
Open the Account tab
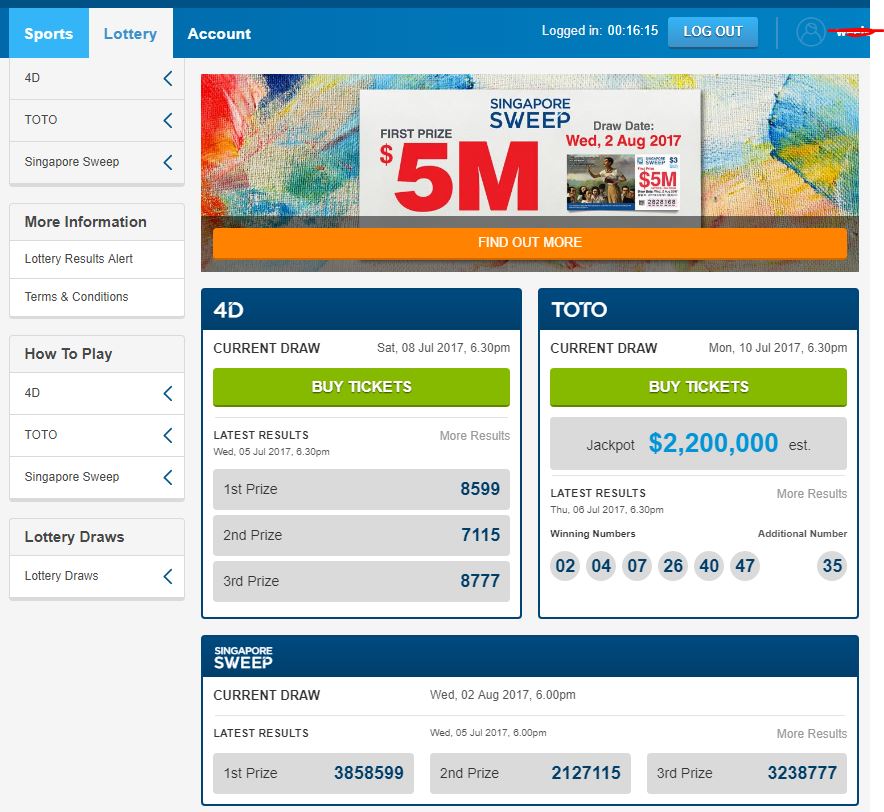219,34
